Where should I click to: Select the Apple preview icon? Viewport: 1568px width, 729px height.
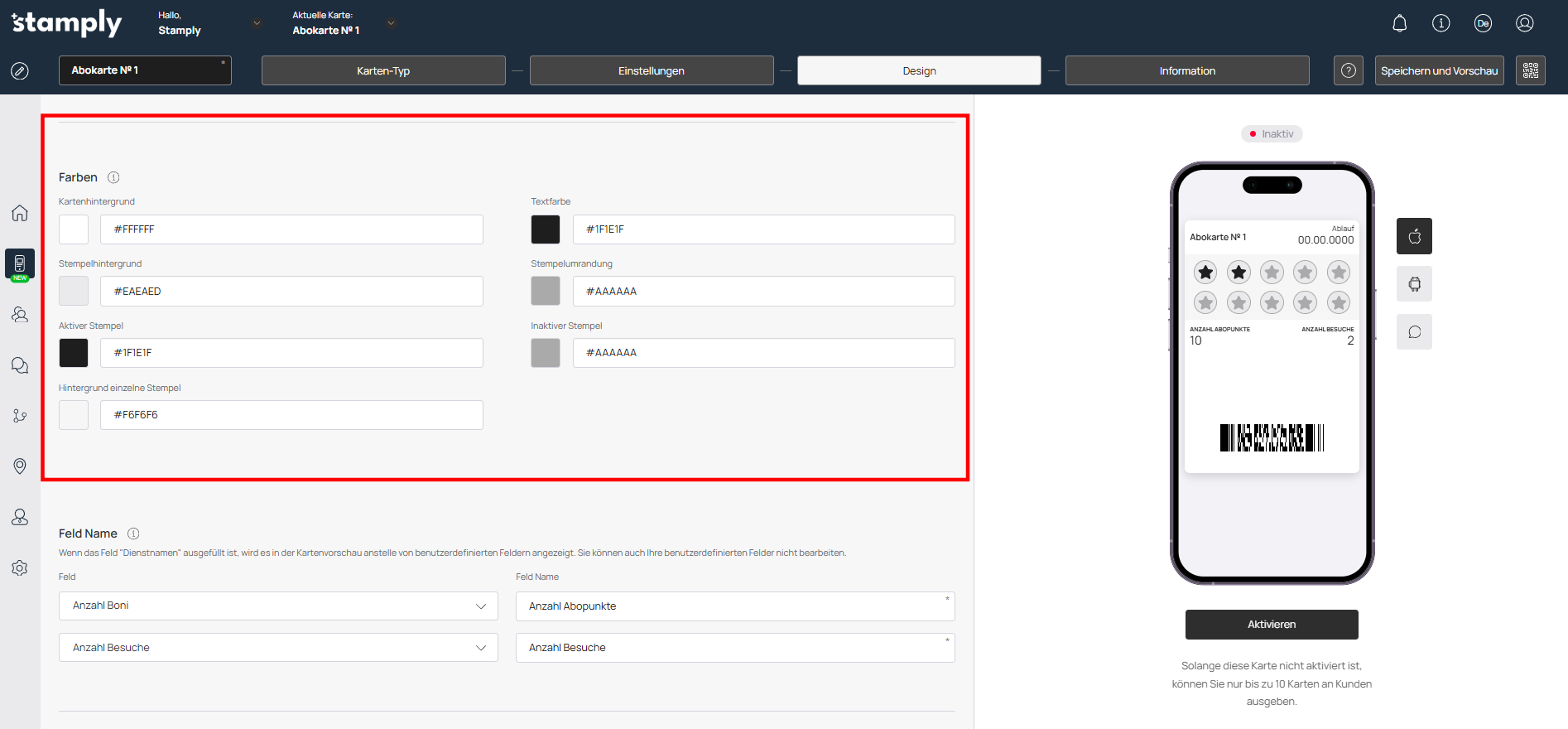coord(1414,236)
